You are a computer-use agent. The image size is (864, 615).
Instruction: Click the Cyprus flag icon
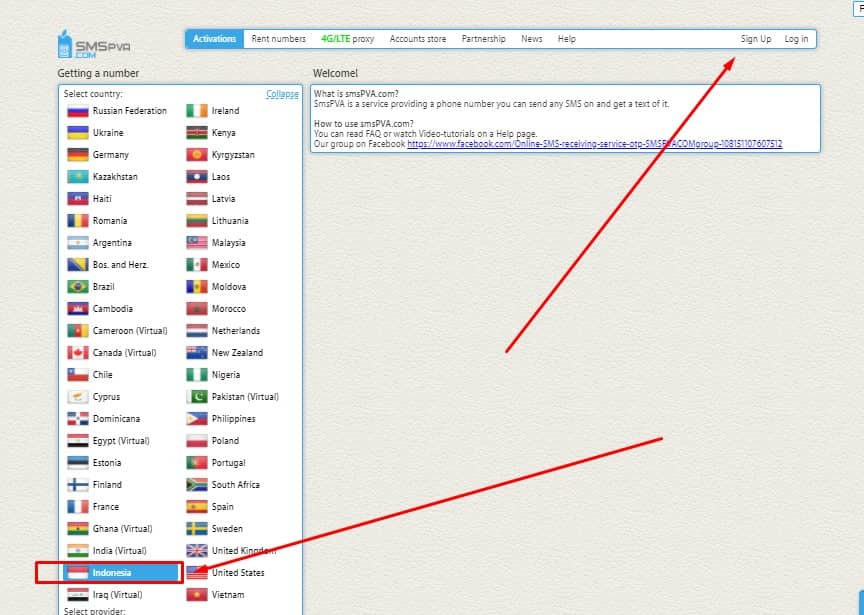point(78,397)
